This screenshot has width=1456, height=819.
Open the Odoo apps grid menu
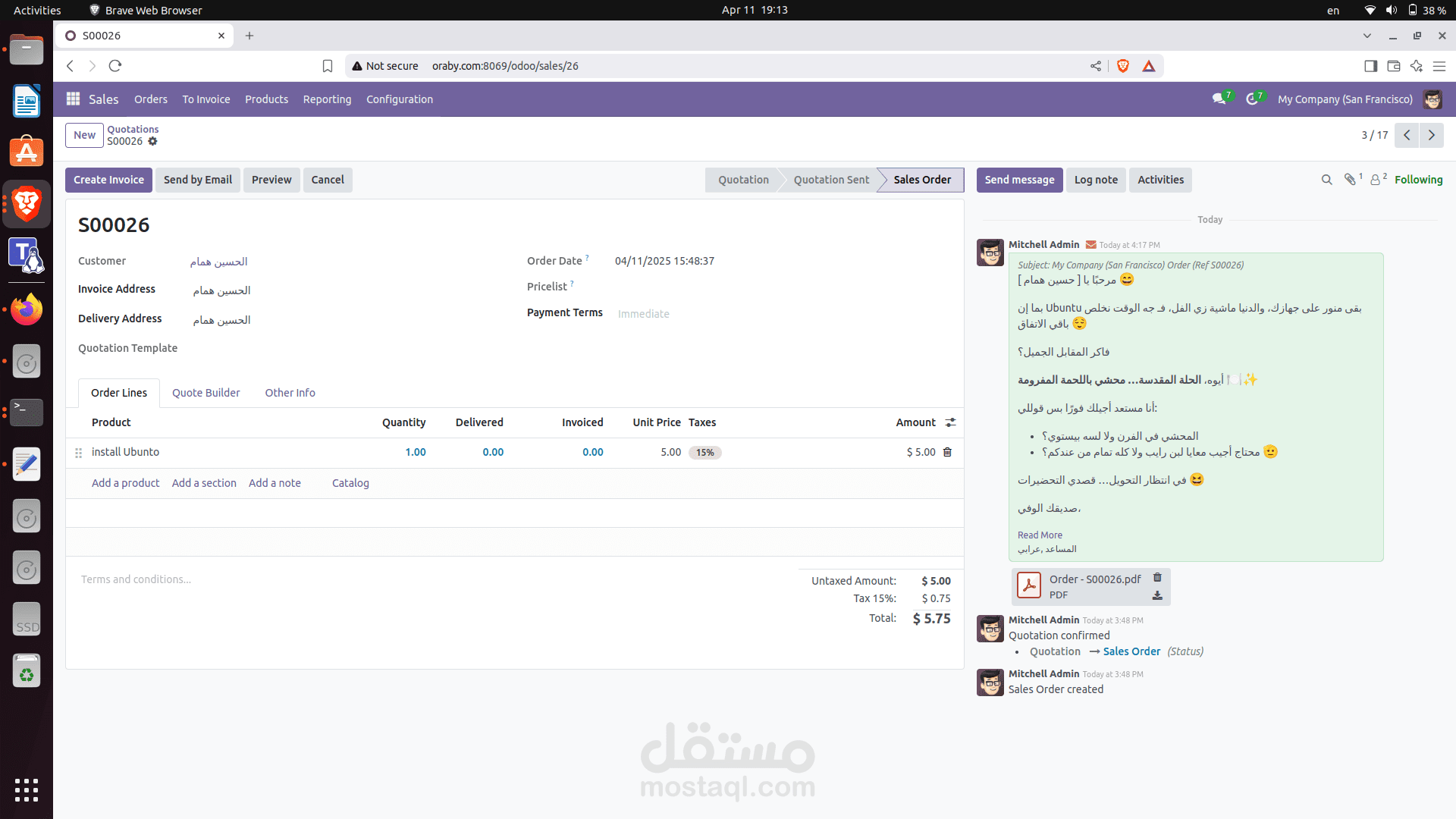73,99
